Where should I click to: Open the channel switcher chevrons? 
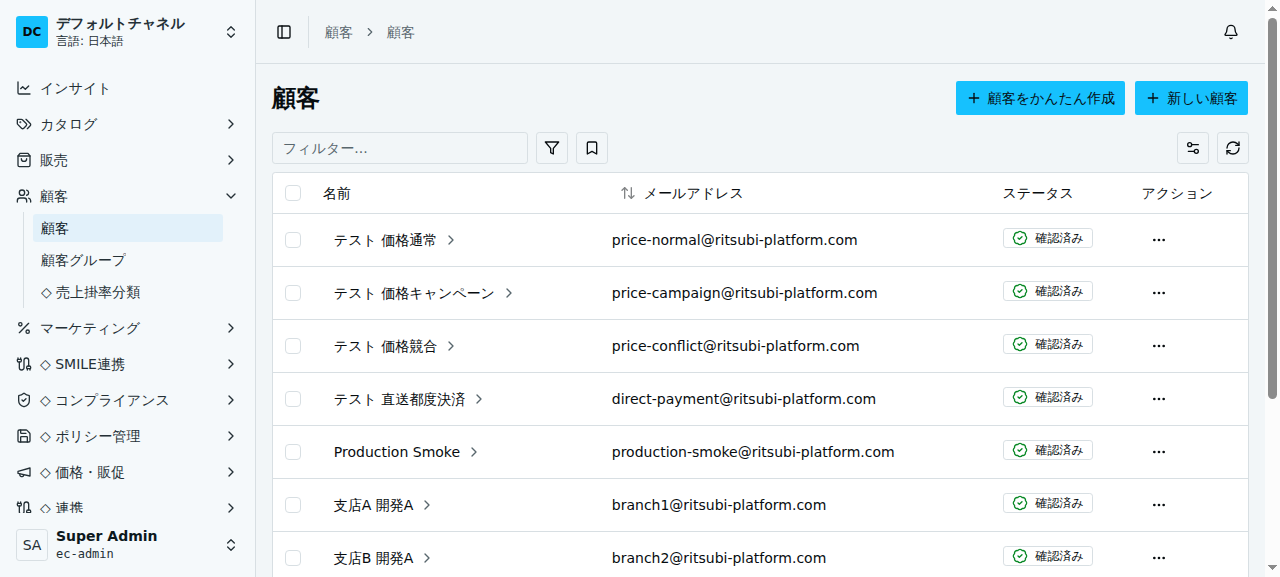[x=231, y=32]
